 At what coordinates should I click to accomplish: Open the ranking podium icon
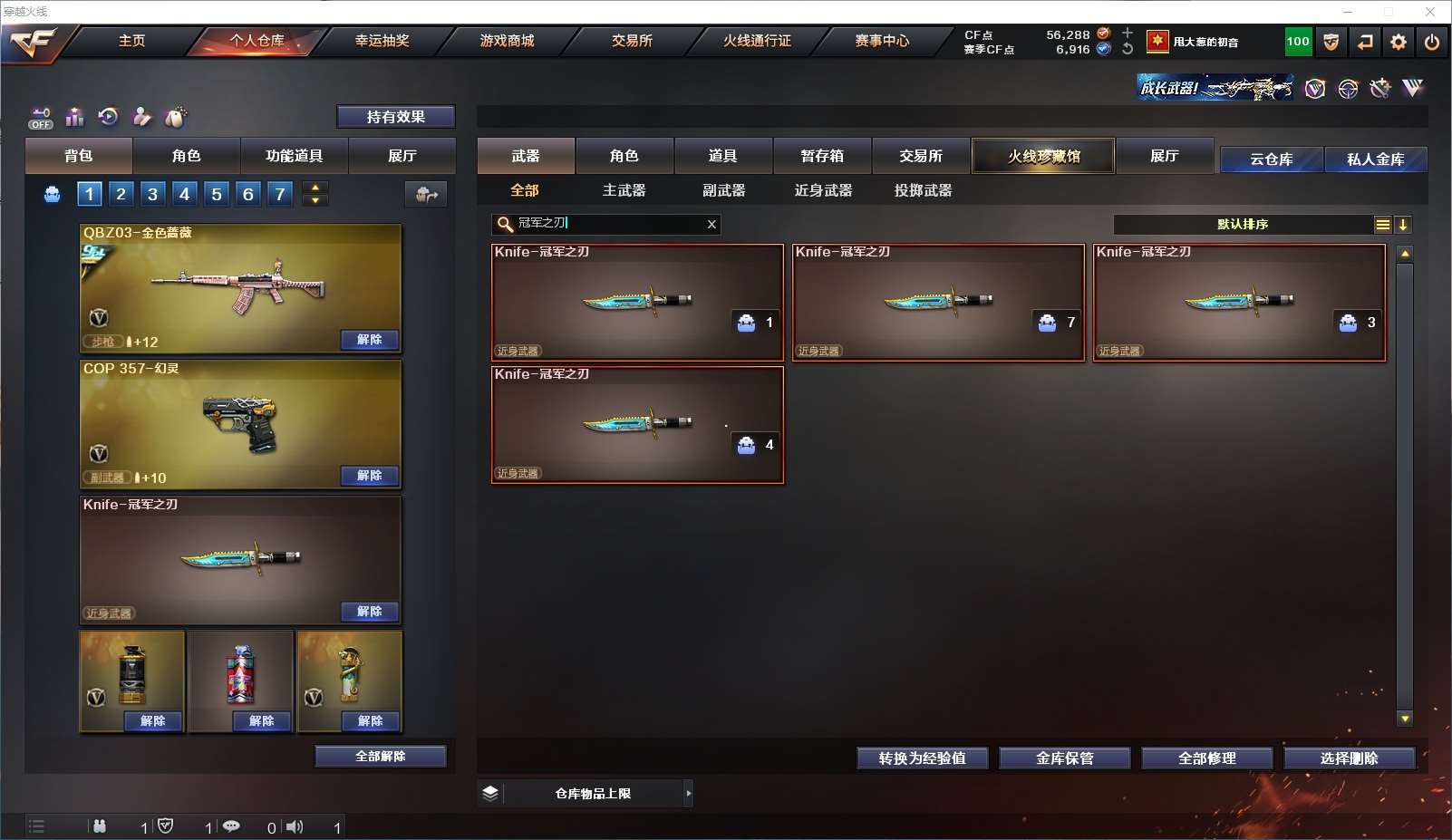coord(75,117)
